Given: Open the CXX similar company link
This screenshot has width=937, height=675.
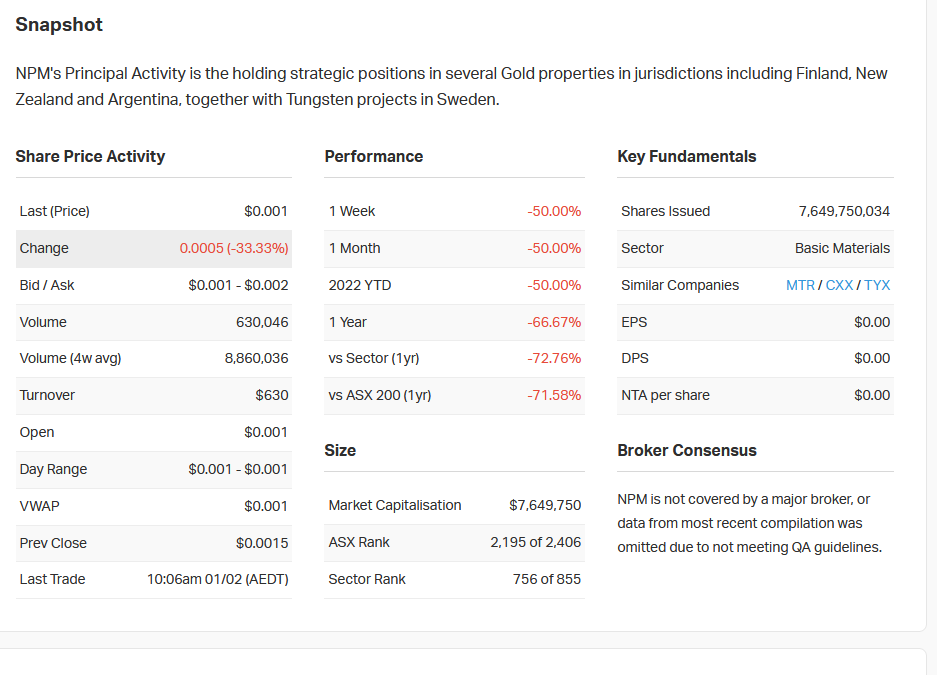Looking at the screenshot, I should 839,285.
